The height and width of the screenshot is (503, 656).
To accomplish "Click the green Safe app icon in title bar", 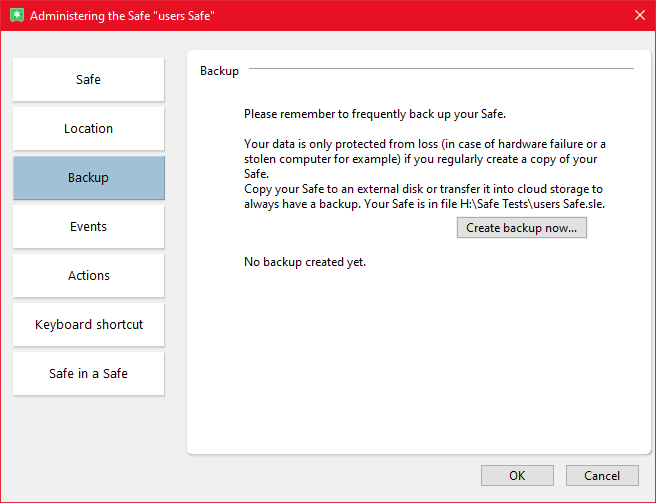I will (16, 16).
